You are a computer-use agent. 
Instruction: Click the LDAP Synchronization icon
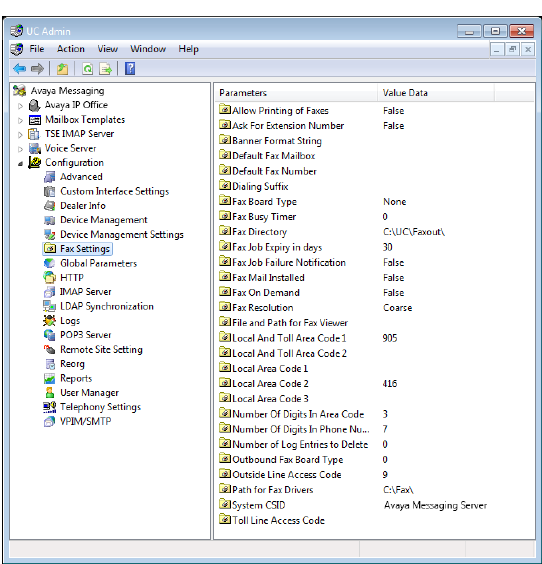tap(49, 306)
